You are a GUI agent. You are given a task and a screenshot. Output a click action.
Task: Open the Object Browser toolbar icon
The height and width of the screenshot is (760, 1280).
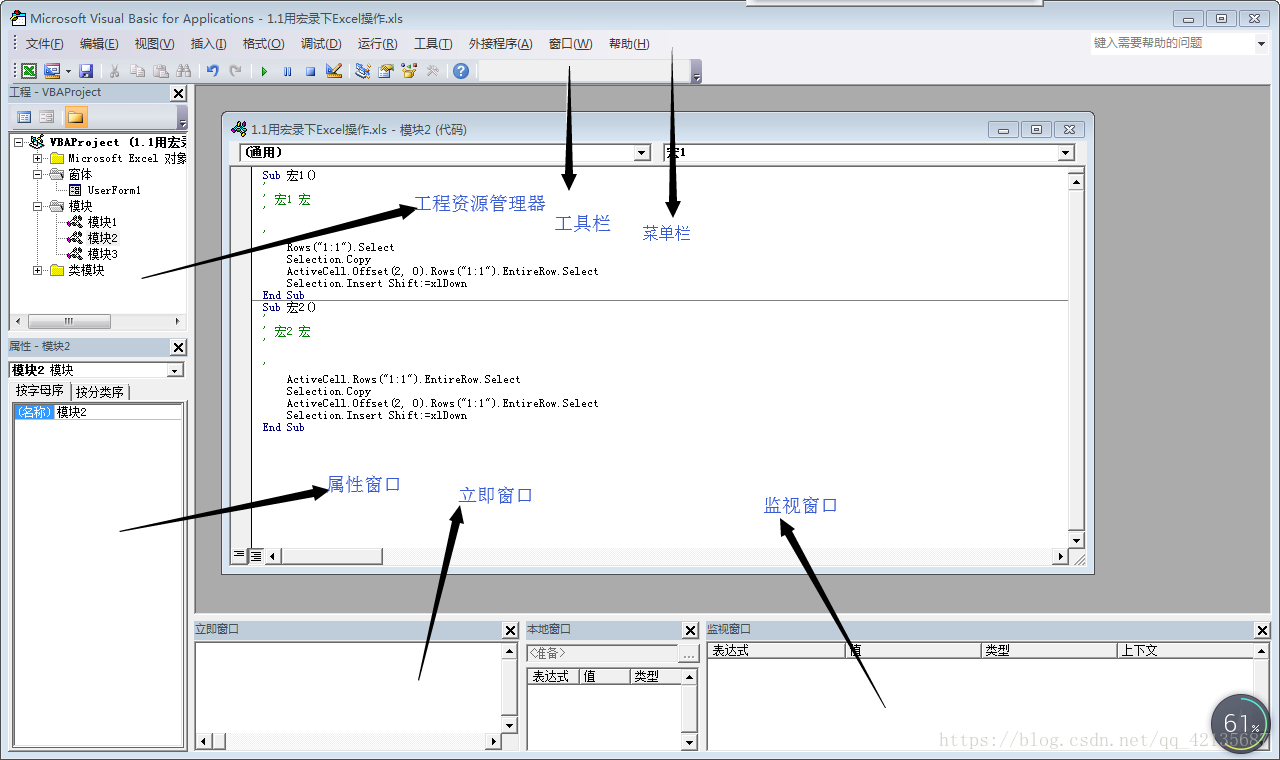(x=409, y=71)
